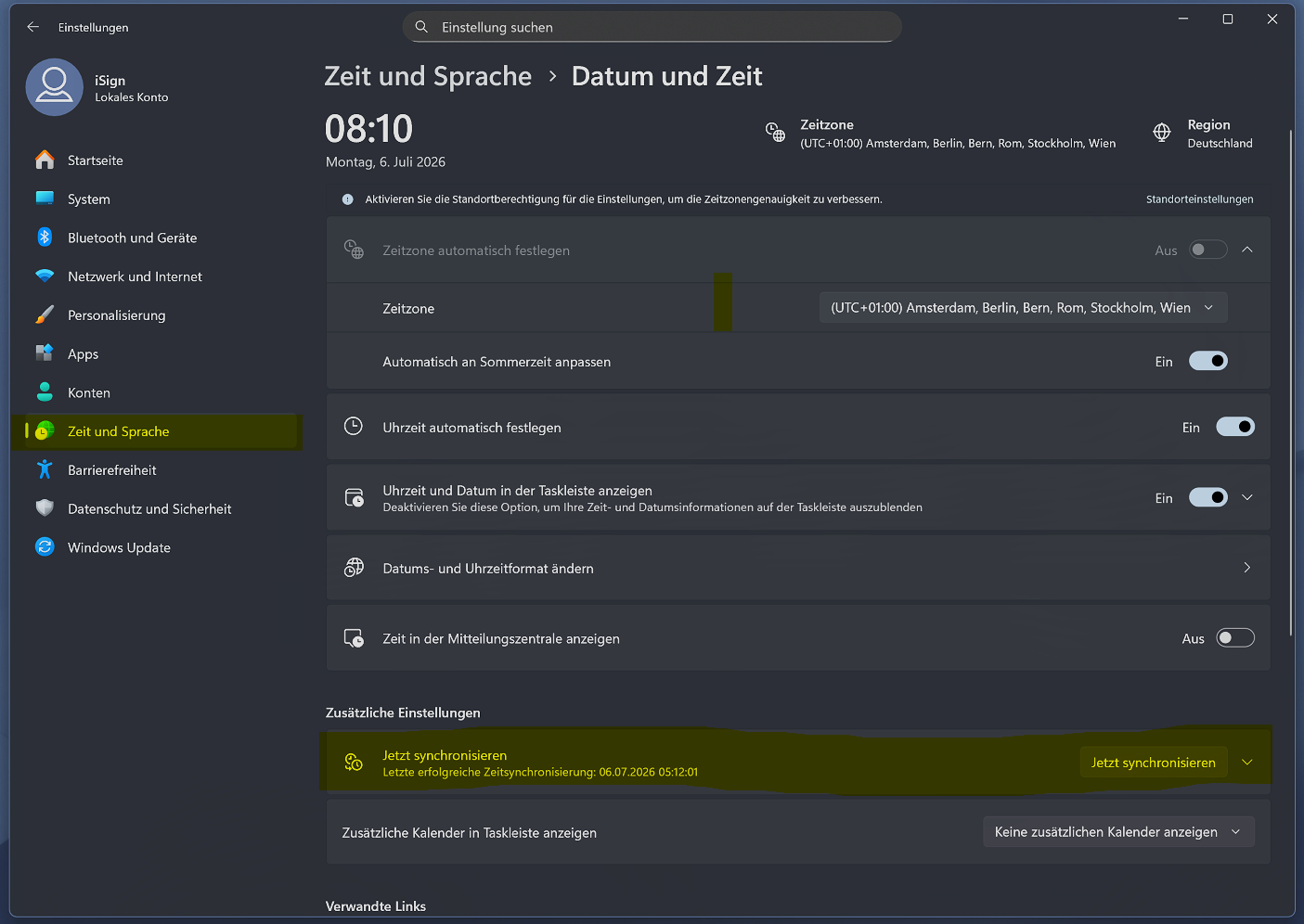Image resolution: width=1304 pixels, height=924 pixels.
Task: Click the Personalisierung brush icon
Action: (x=45, y=315)
